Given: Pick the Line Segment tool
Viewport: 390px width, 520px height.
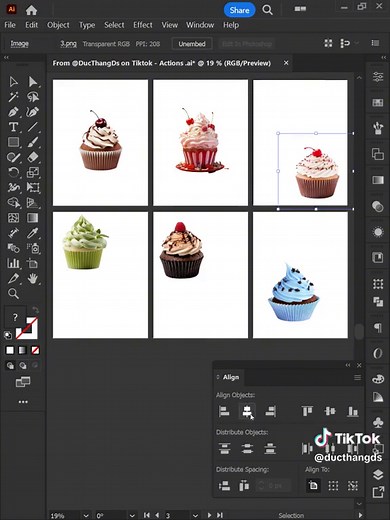Looking at the screenshot, I should click(33, 127).
